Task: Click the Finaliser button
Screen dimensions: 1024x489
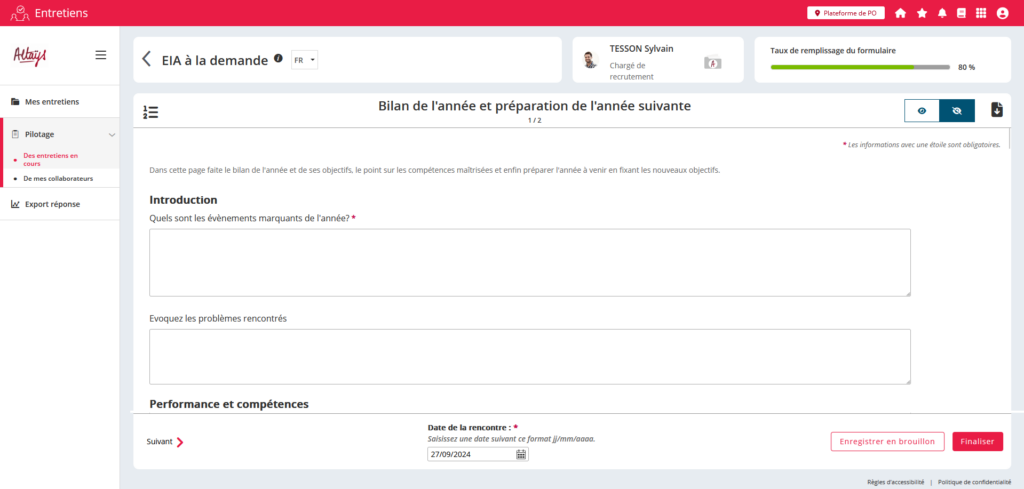Action: [x=977, y=442]
